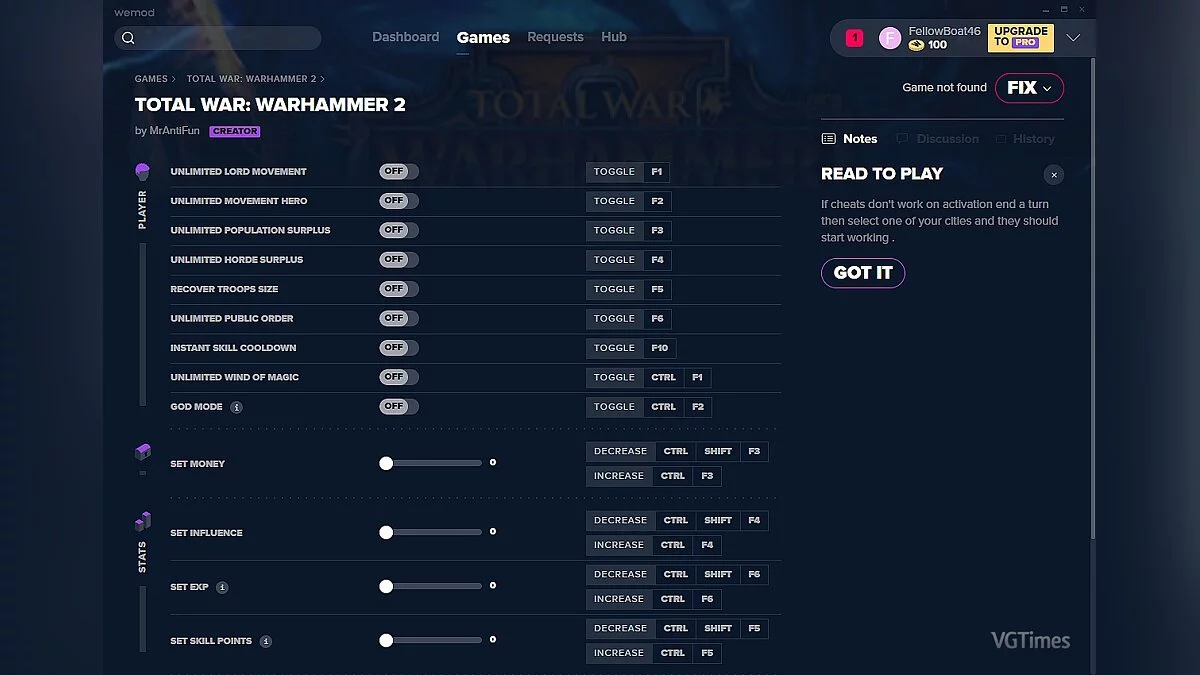Screen dimensions: 1200x675
Task: Click Decrease hotkey for Set Money
Action: tap(620, 452)
